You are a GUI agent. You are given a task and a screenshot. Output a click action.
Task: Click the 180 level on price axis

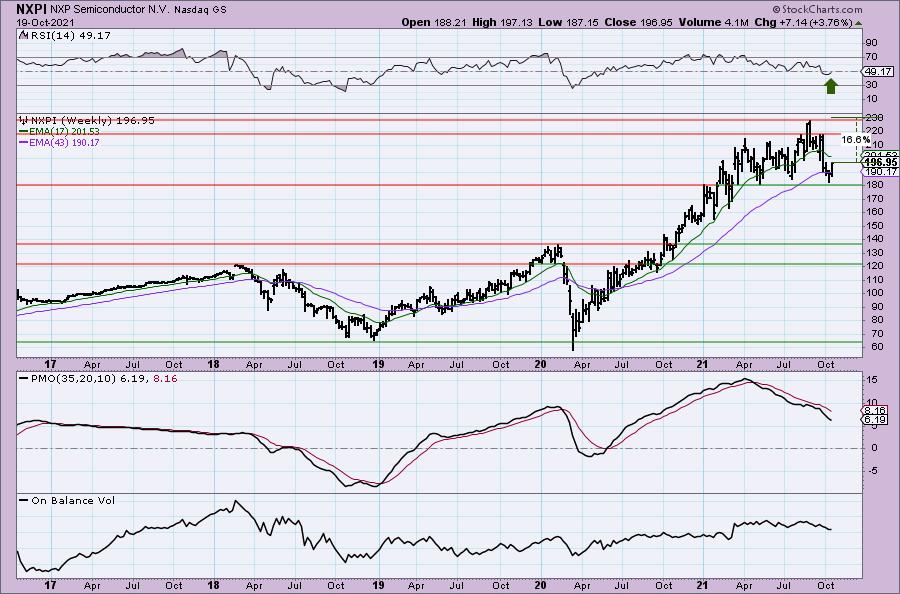tap(875, 185)
